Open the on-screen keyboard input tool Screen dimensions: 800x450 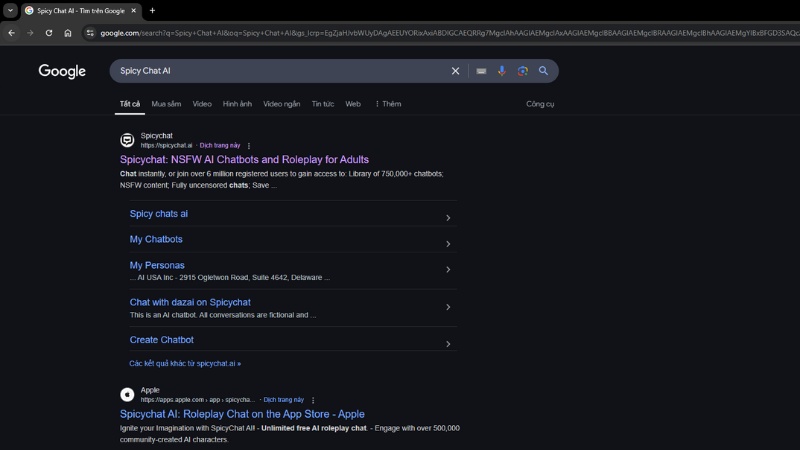pyautogui.click(x=482, y=71)
